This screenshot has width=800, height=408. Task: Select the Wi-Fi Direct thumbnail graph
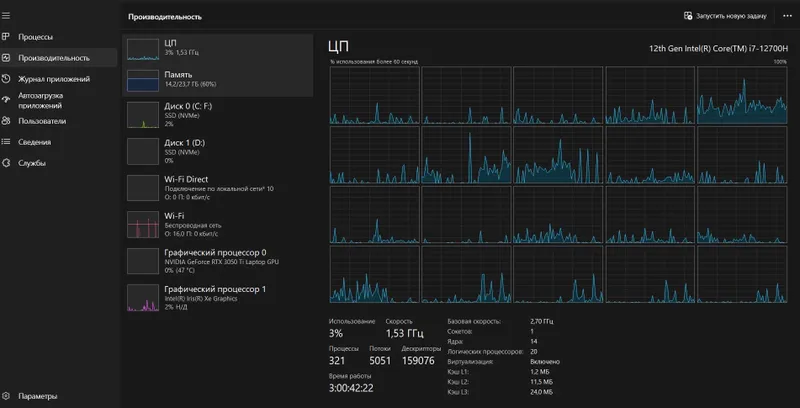coord(143,188)
